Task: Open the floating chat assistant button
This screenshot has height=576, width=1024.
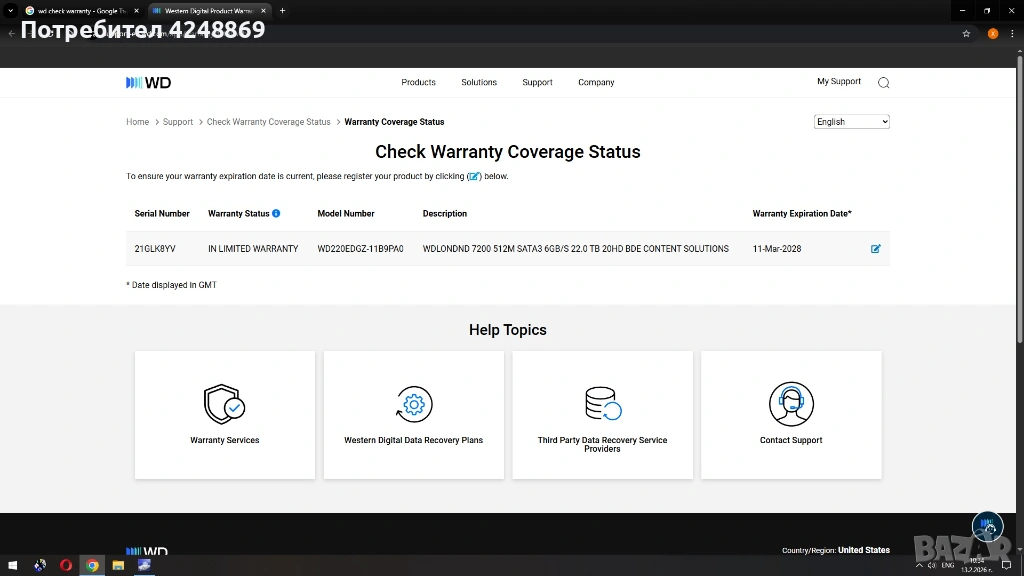Action: point(988,525)
